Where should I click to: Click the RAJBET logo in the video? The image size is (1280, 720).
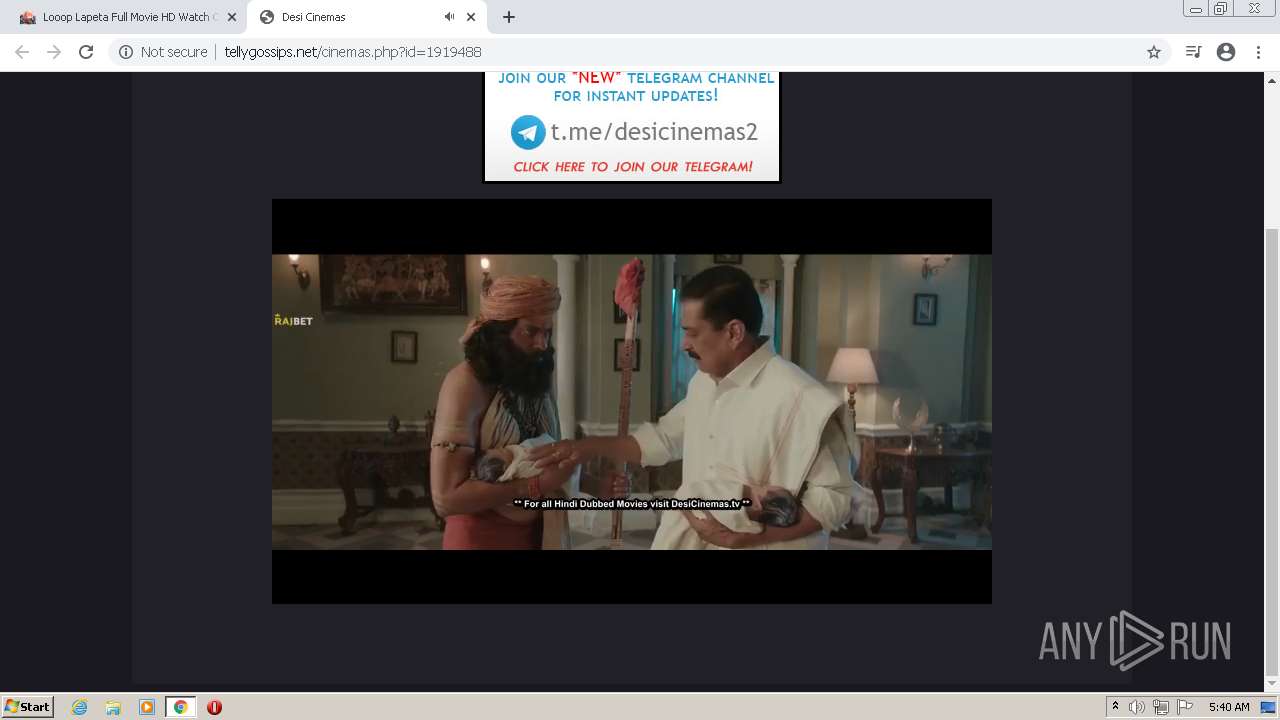294,321
